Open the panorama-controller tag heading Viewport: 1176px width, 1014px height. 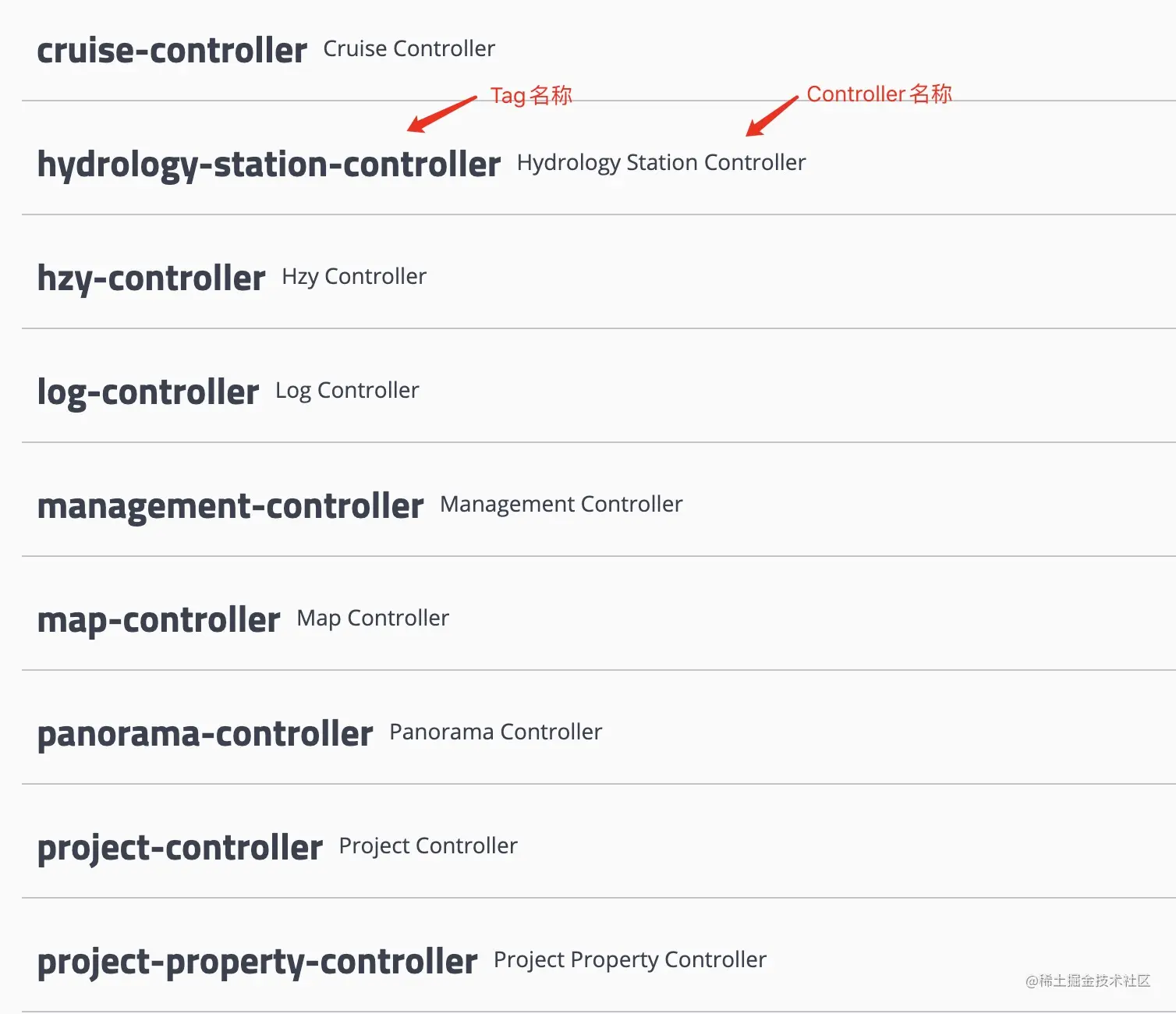(x=205, y=734)
